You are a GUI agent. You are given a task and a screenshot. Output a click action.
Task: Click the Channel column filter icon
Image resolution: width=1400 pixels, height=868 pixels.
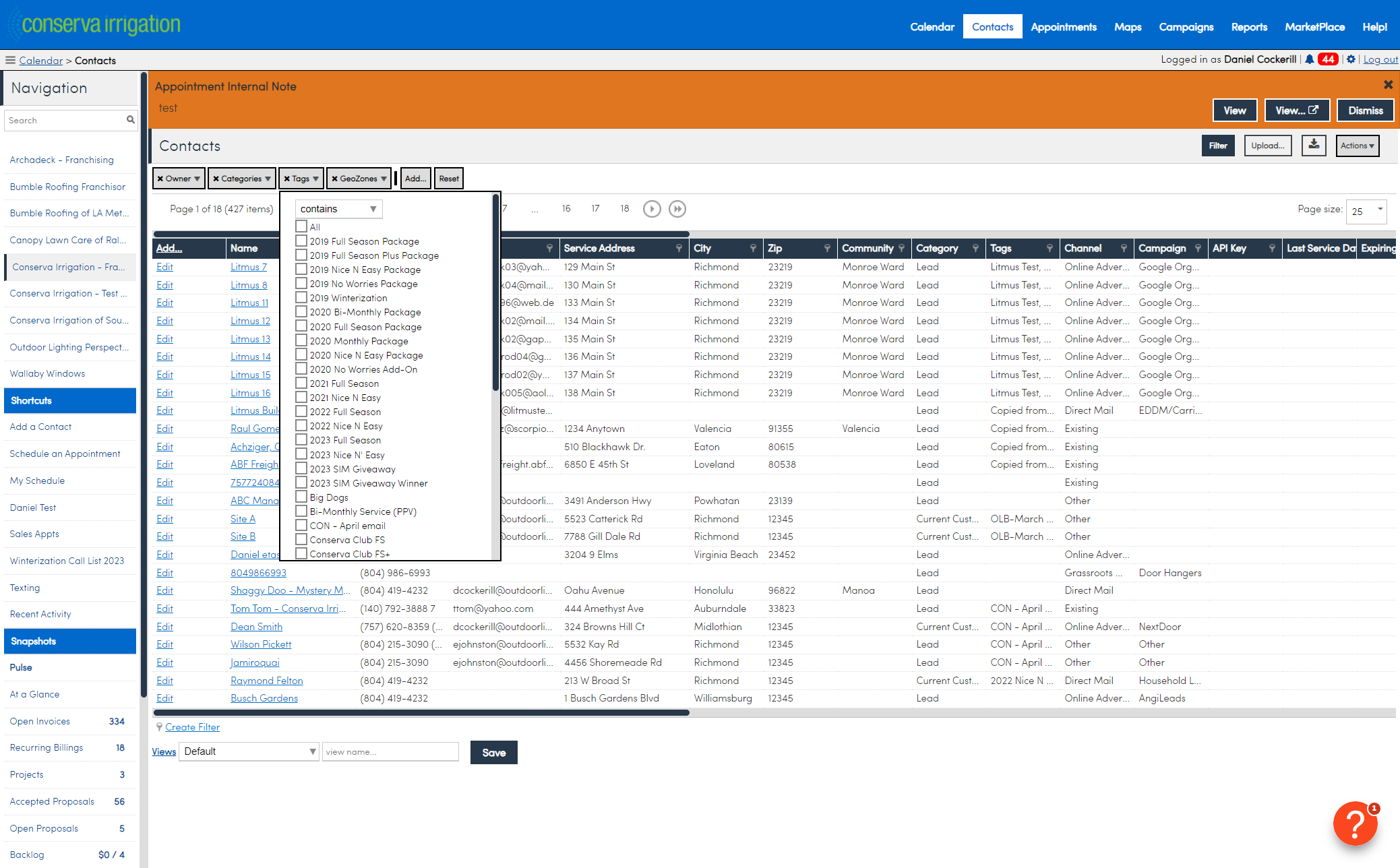pos(1124,248)
